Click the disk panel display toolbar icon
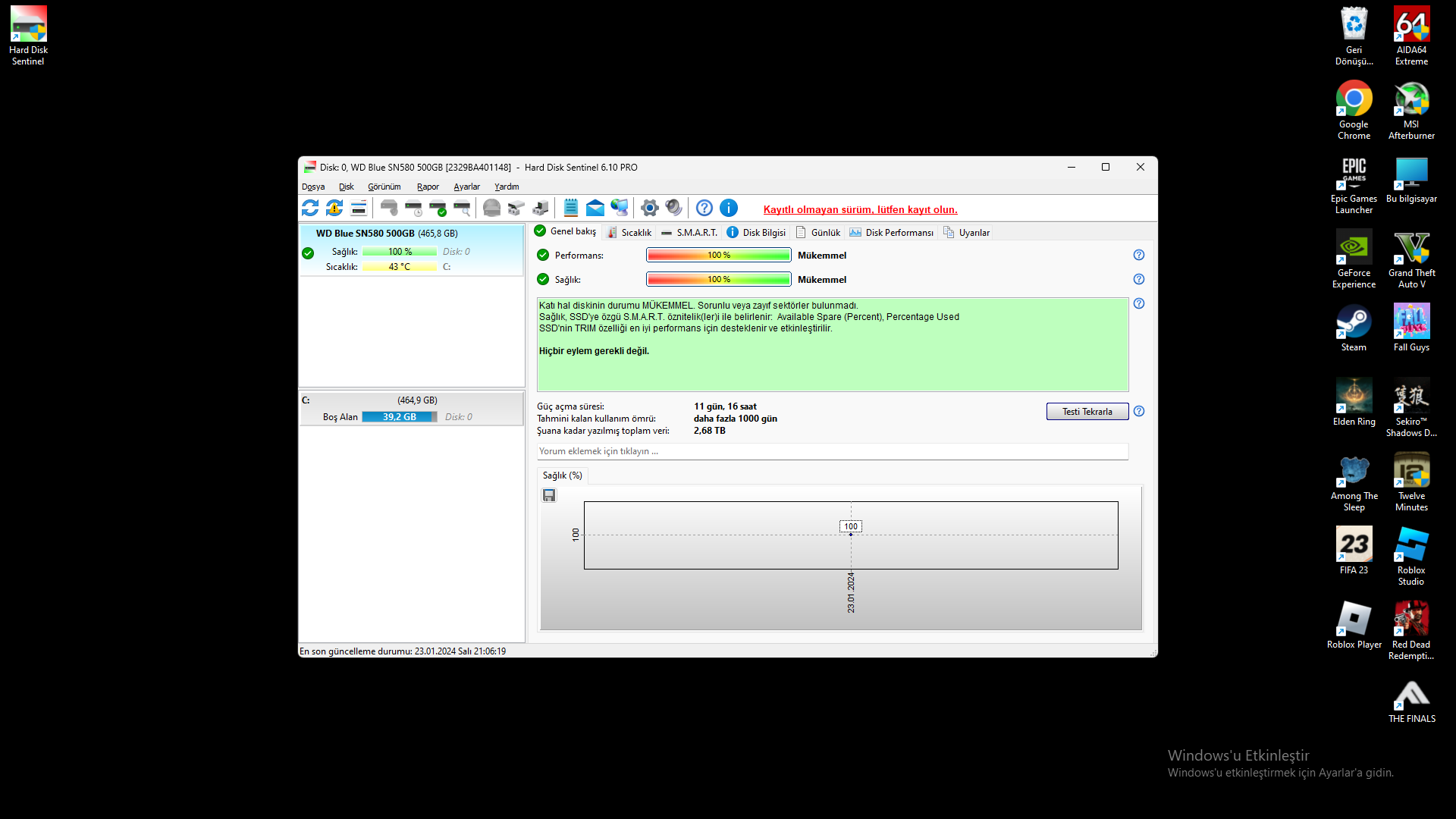This screenshot has height=819, width=1456. [359, 208]
